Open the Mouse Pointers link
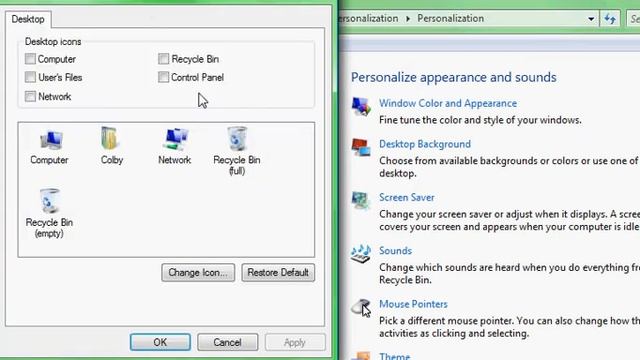Image resolution: width=640 pixels, height=360 pixels. (x=413, y=304)
